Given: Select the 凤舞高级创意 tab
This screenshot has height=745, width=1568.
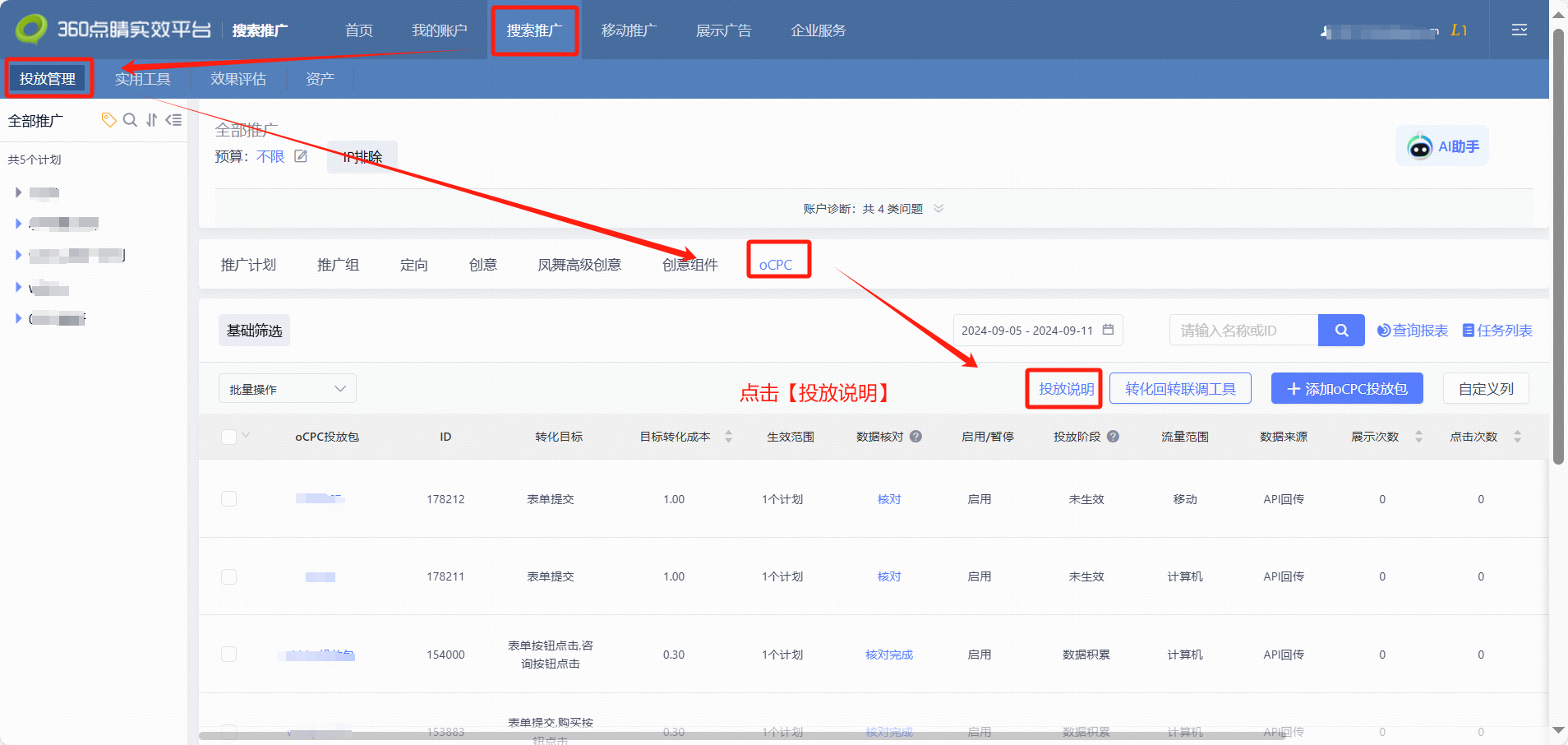Looking at the screenshot, I should coord(579,265).
